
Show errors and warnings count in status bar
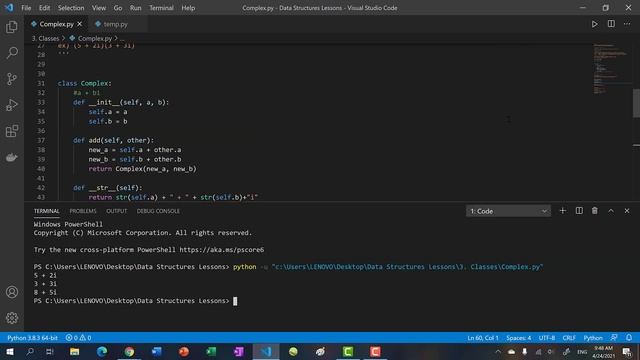(x=78, y=338)
